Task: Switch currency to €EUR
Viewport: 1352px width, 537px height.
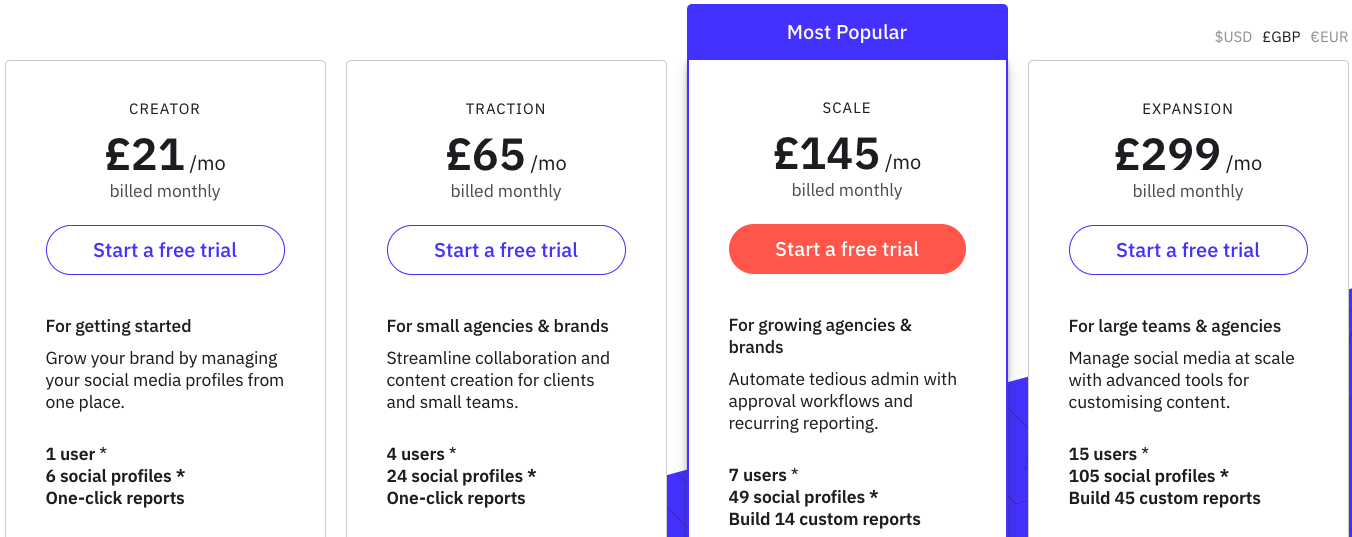Action: [x=1329, y=37]
